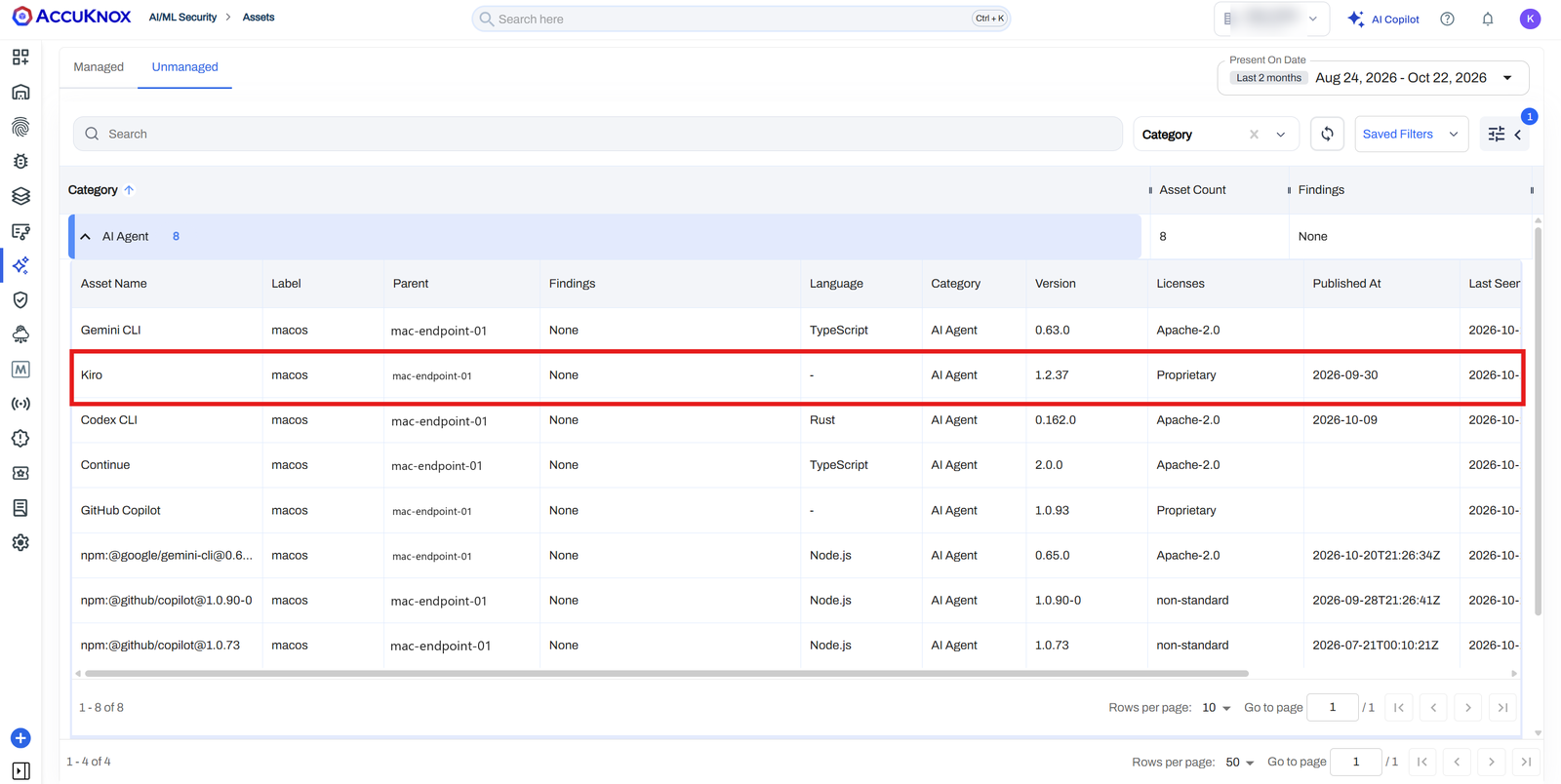Screen dimensions: 1561x784
Task: Open the ticket icon in sidebar
Action: coord(20,473)
